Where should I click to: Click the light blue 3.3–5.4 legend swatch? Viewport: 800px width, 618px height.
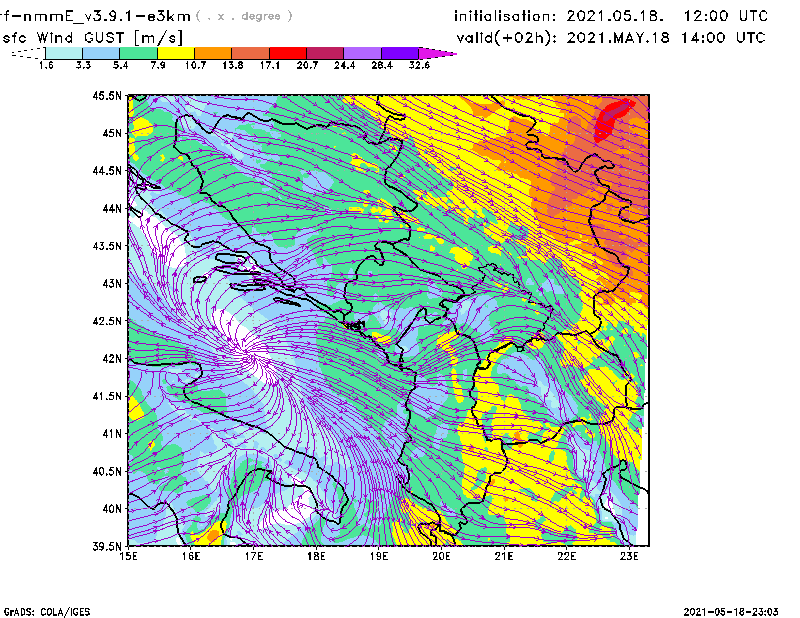pos(101,53)
